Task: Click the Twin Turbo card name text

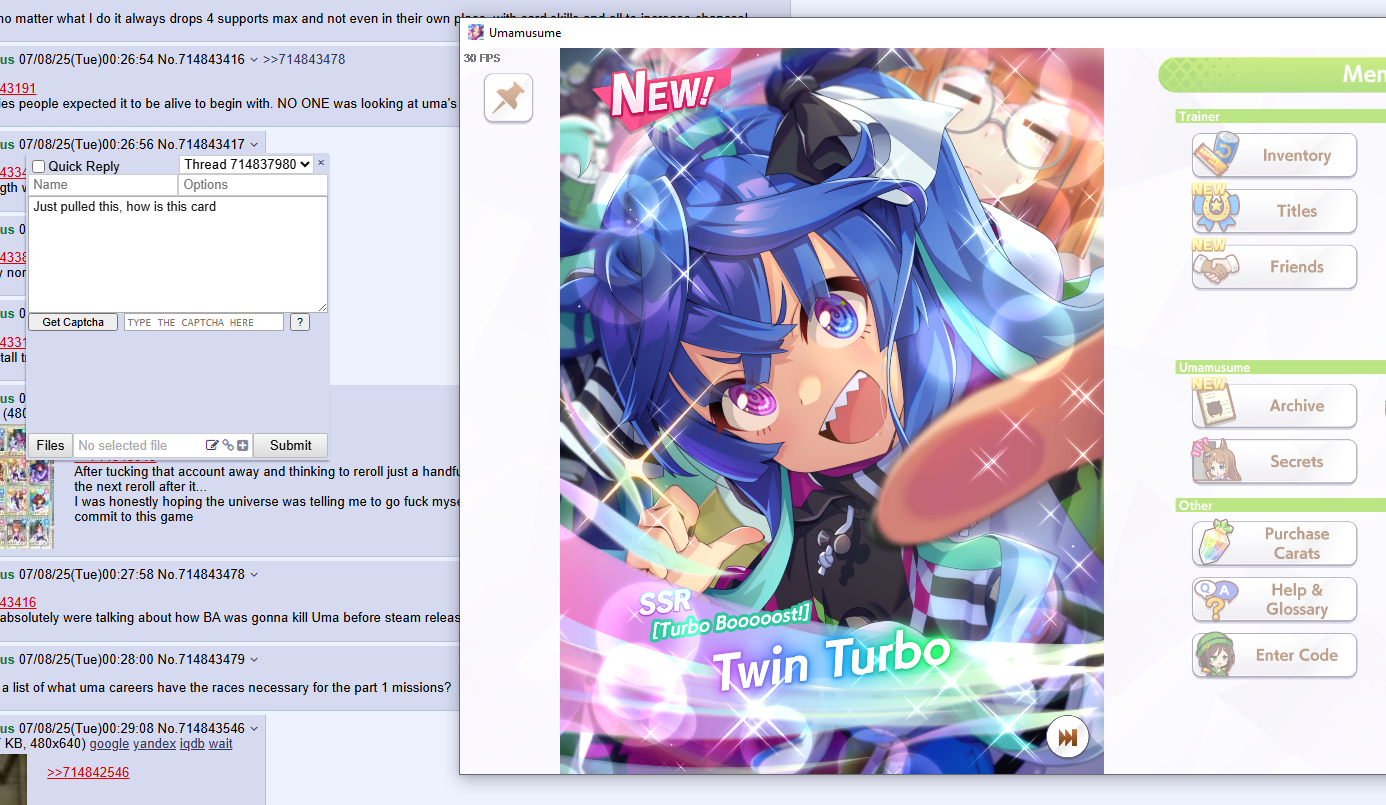Action: 832,661
